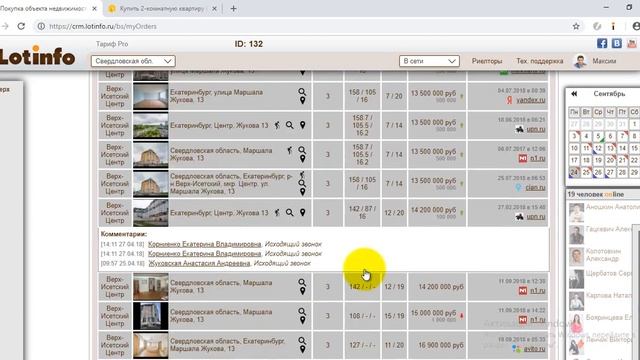Open the yandex.ru source link
Image resolution: width=640 pixels, height=360 pixels.
click(531, 100)
